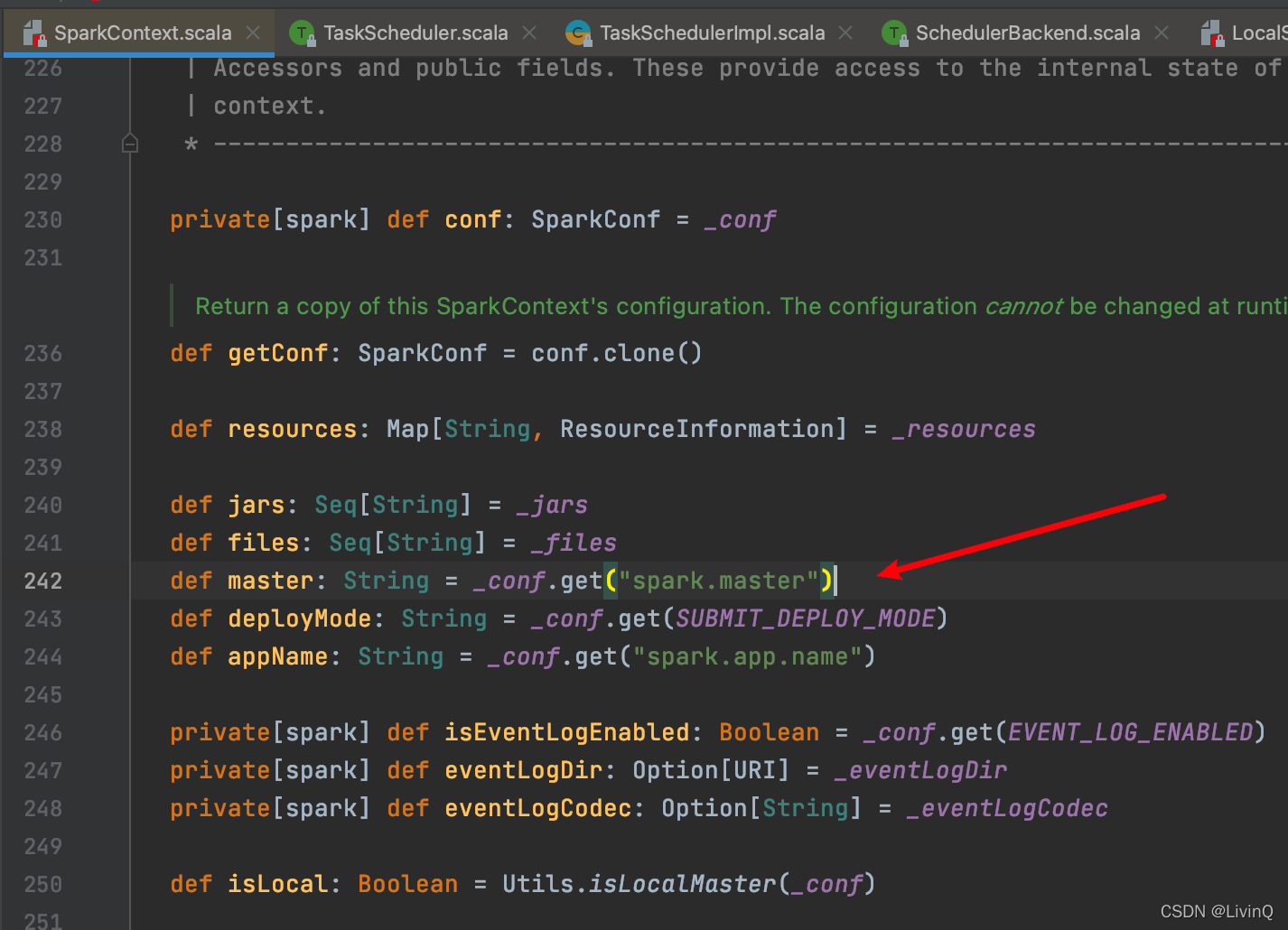Click the SparkConf type on line 230
This screenshot has height=930, width=1288.
point(596,219)
